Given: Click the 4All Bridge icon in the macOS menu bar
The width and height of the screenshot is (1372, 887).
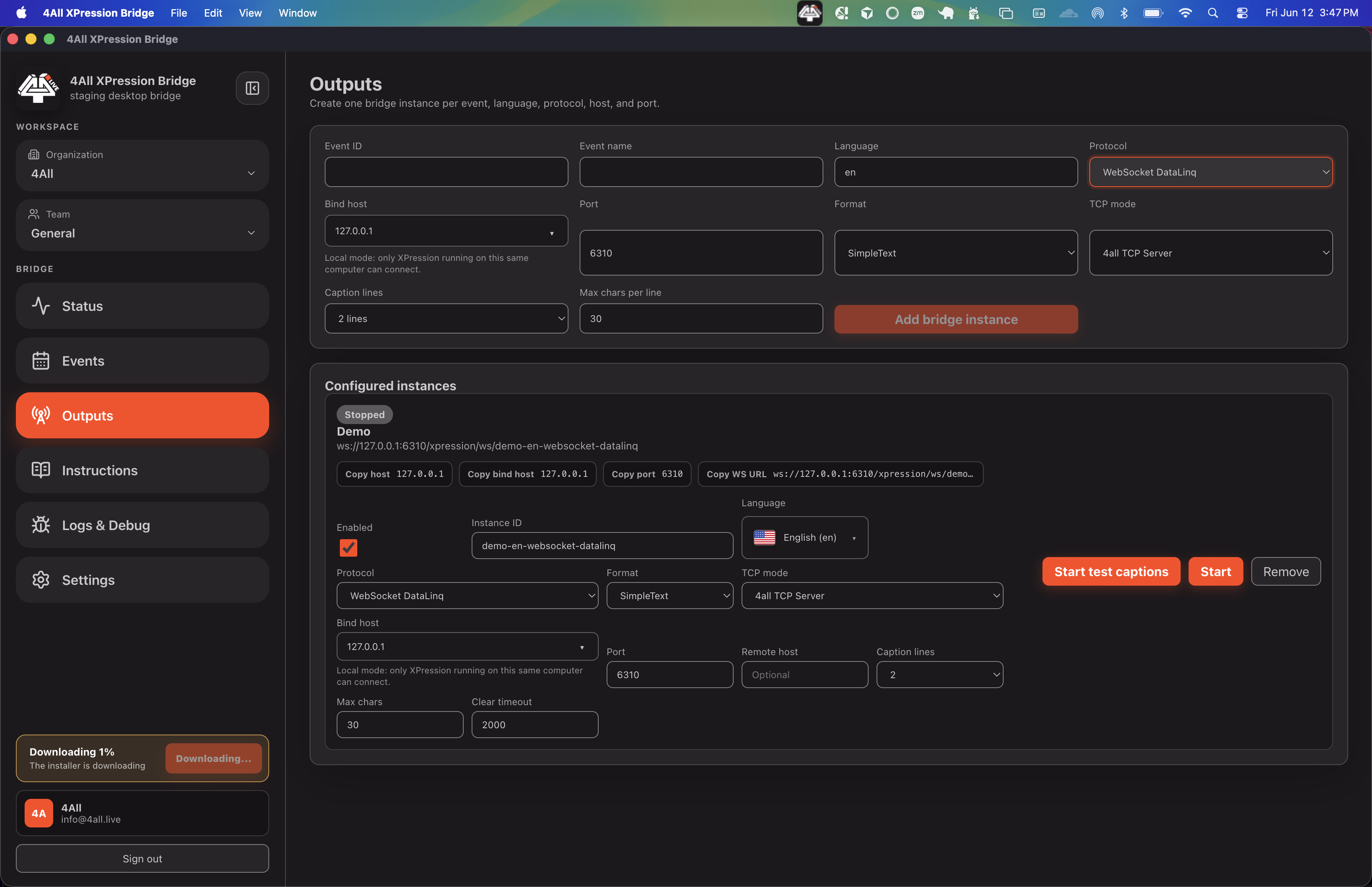Looking at the screenshot, I should tap(809, 13).
